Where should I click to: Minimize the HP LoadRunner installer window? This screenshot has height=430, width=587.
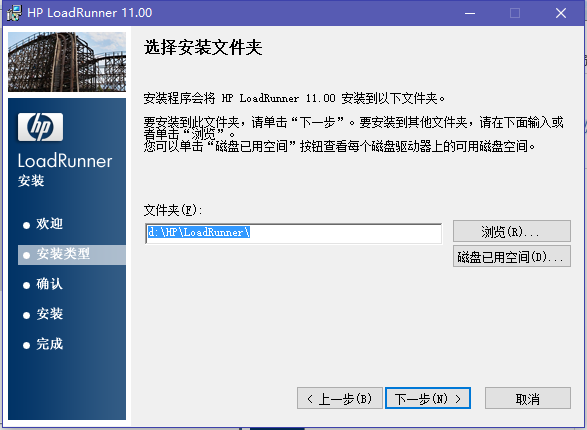(470, 13)
